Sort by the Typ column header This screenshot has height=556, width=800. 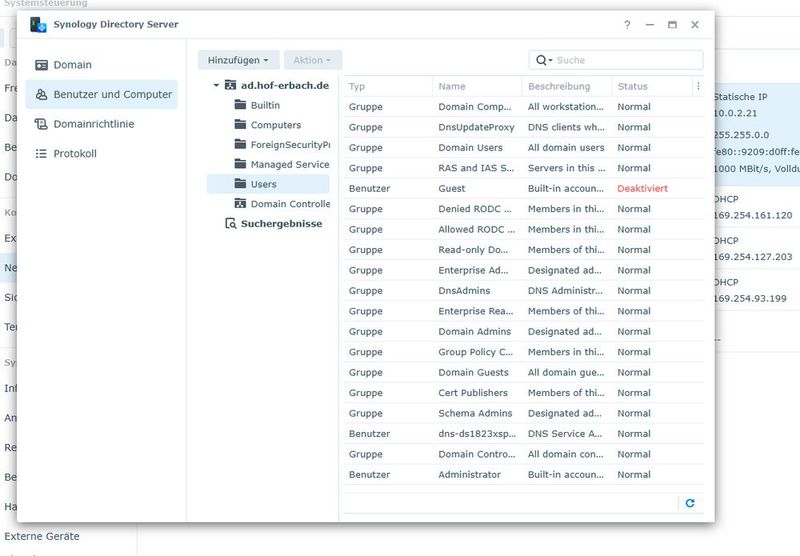[x=388, y=86]
